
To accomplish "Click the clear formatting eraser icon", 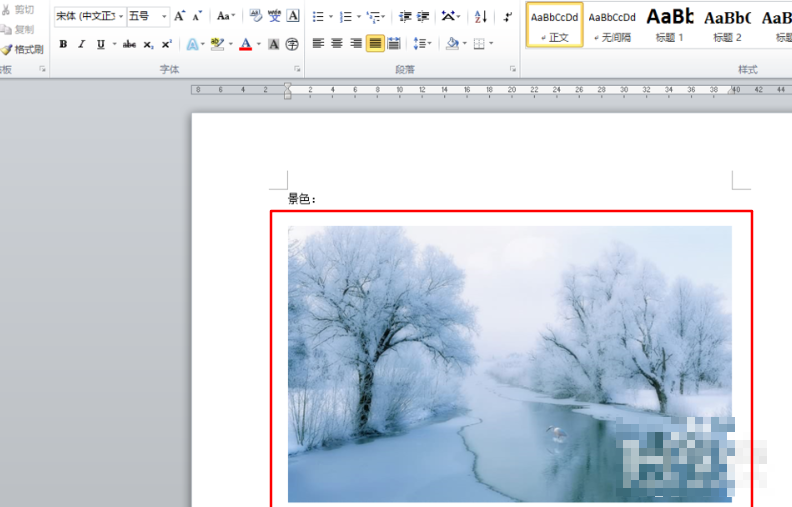I will pyautogui.click(x=256, y=16).
